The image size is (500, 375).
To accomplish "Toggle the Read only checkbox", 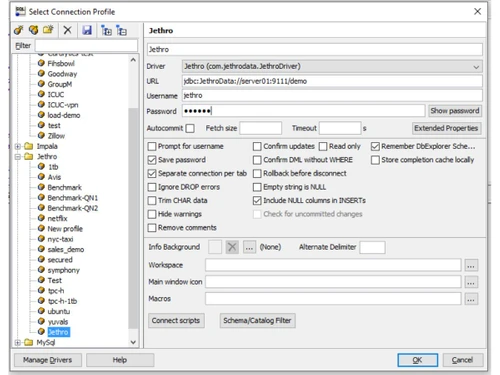I will click(x=323, y=146).
